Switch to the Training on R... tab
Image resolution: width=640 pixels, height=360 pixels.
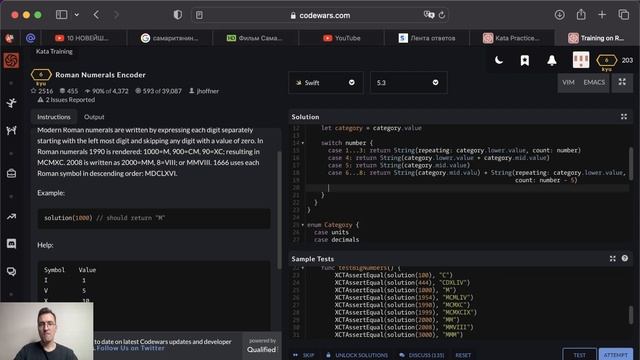point(596,38)
